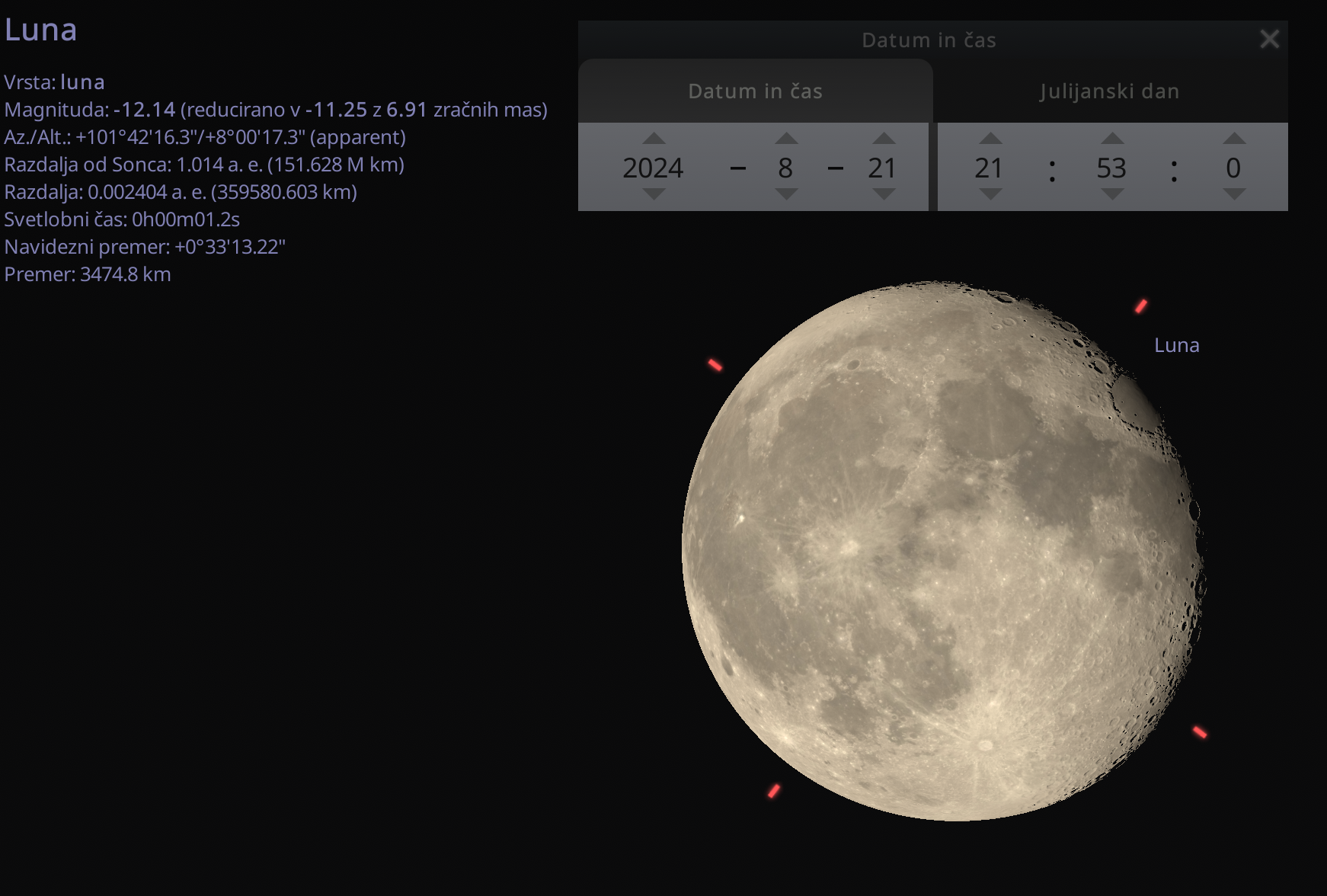Click the Moon in the sky view
The height and width of the screenshot is (896, 1327).
pos(943,551)
